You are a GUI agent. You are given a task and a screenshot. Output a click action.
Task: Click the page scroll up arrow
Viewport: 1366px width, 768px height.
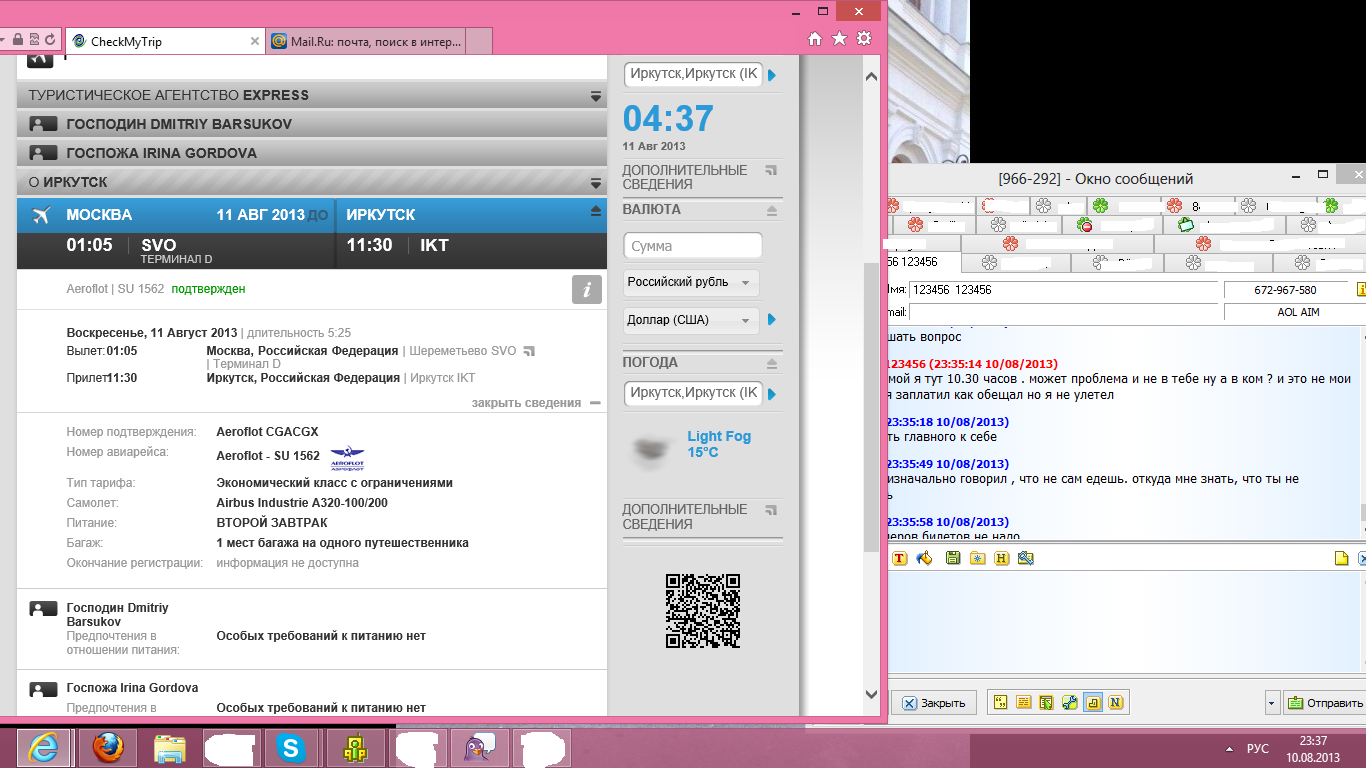pyautogui.click(x=871, y=77)
